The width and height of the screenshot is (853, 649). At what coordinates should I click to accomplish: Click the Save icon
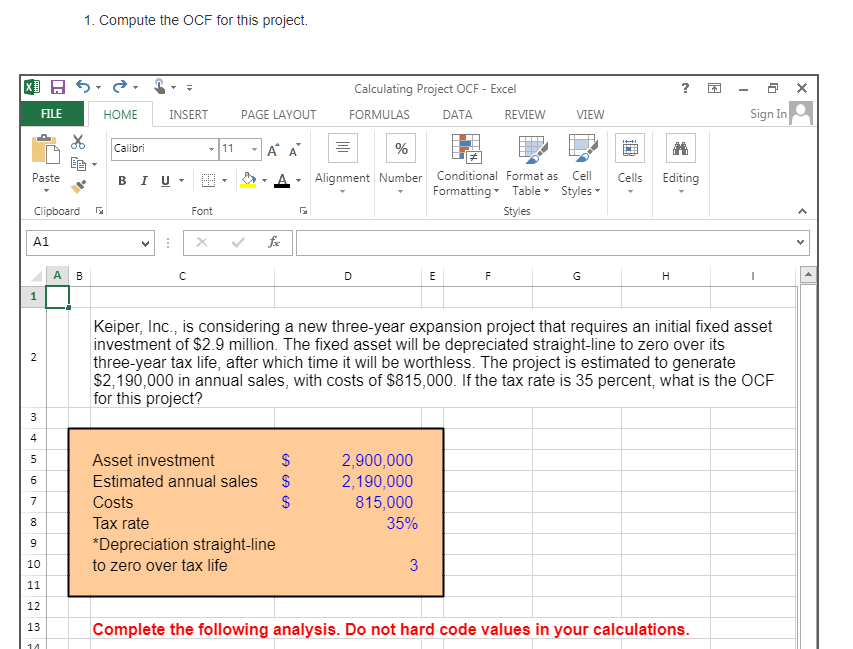pyautogui.click(x=57, y=88)
